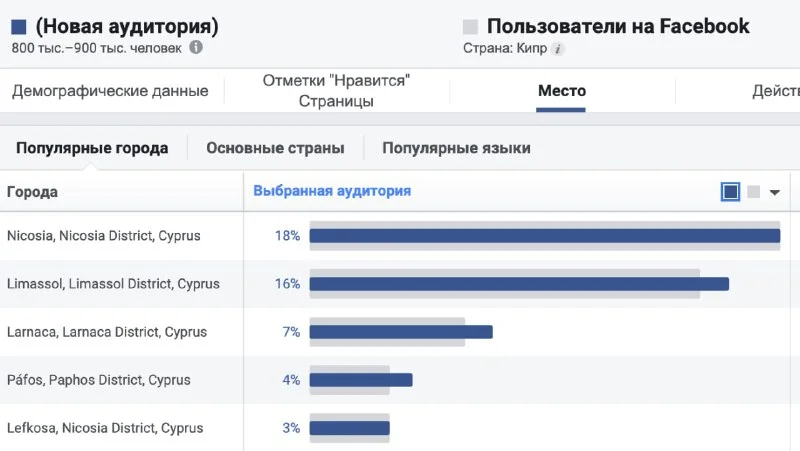Click info icon next to 800–900 тыс. человек
This screenshot has width=800, height=451.
pos(196,47)
